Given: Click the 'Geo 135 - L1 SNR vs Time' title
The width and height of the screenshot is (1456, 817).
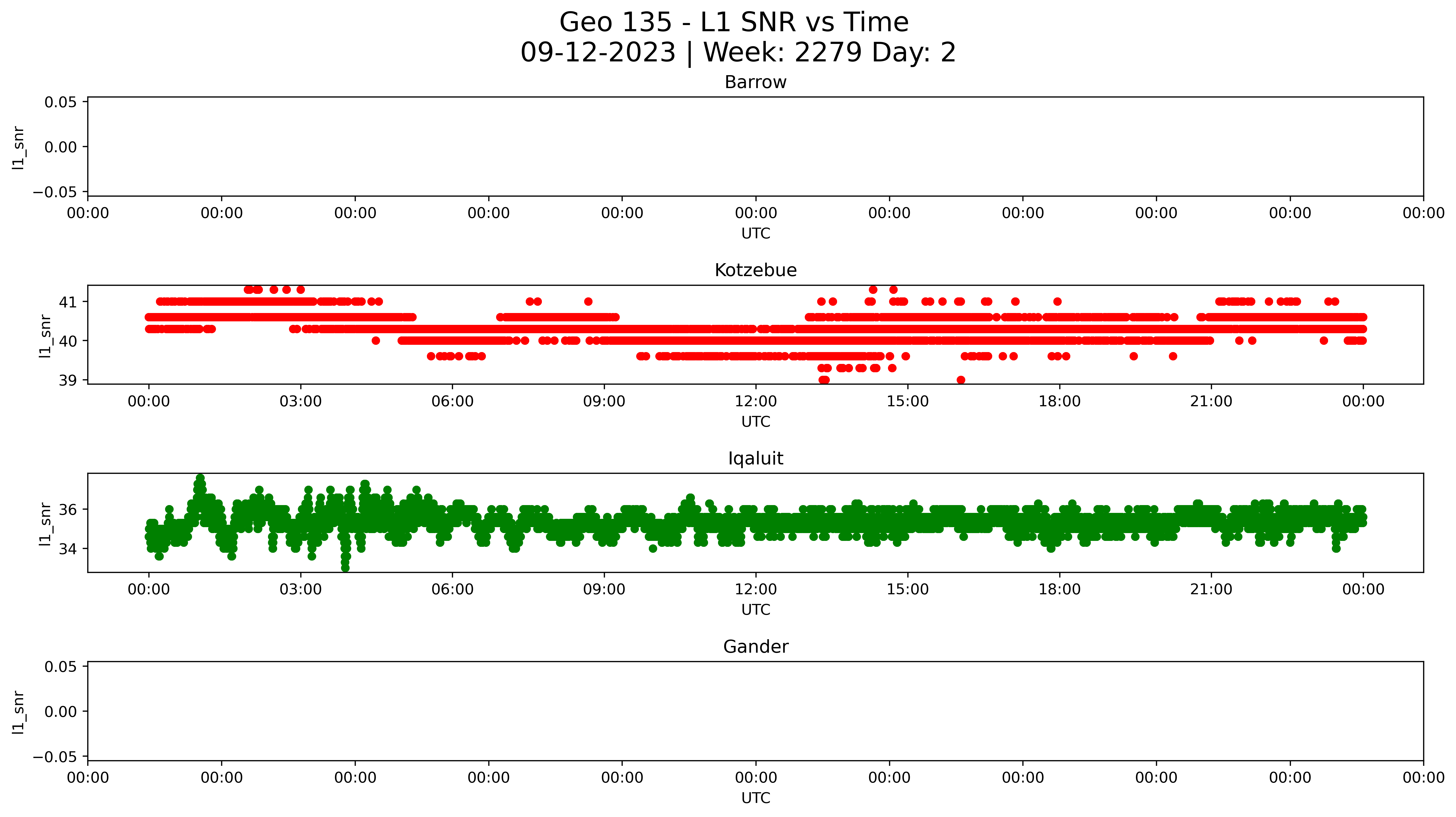Looking at the screenshot, I should point(734,23).
